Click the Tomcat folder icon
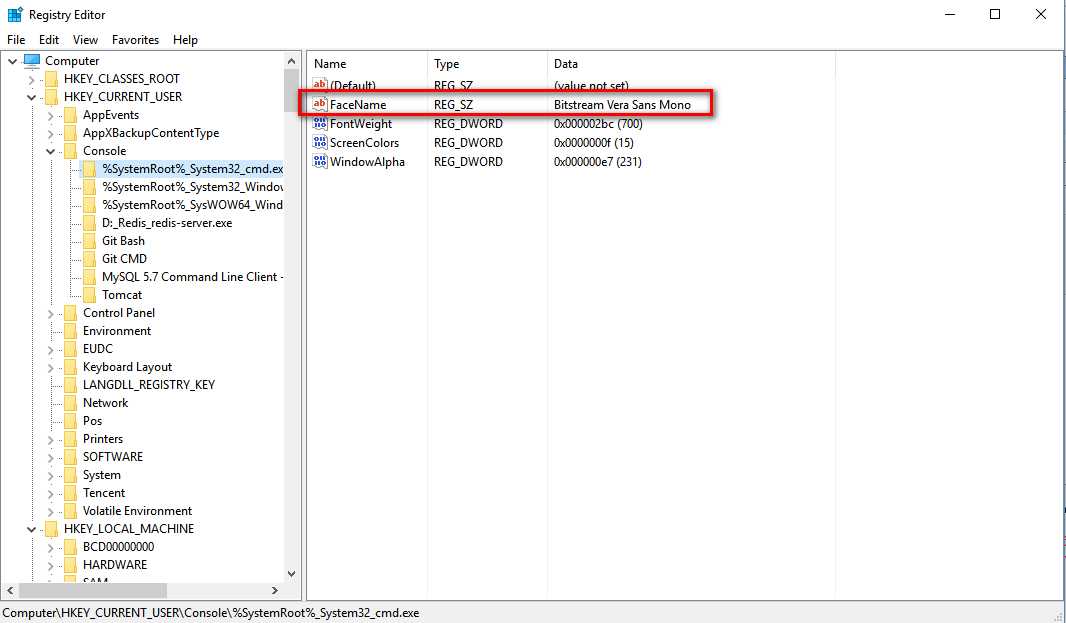Image resolution: width=1066 pixels, height=623 pixels. coord(89,294)
